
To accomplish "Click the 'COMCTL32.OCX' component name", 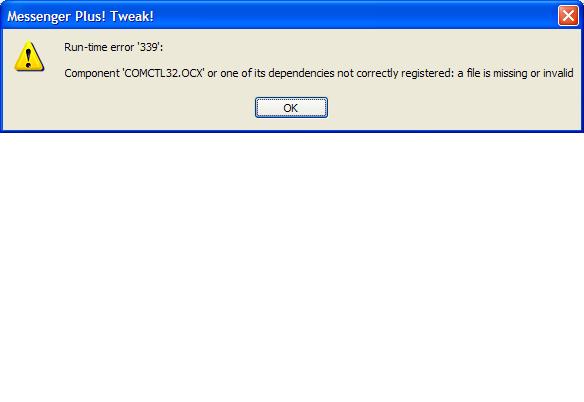I will coord(164,73).
